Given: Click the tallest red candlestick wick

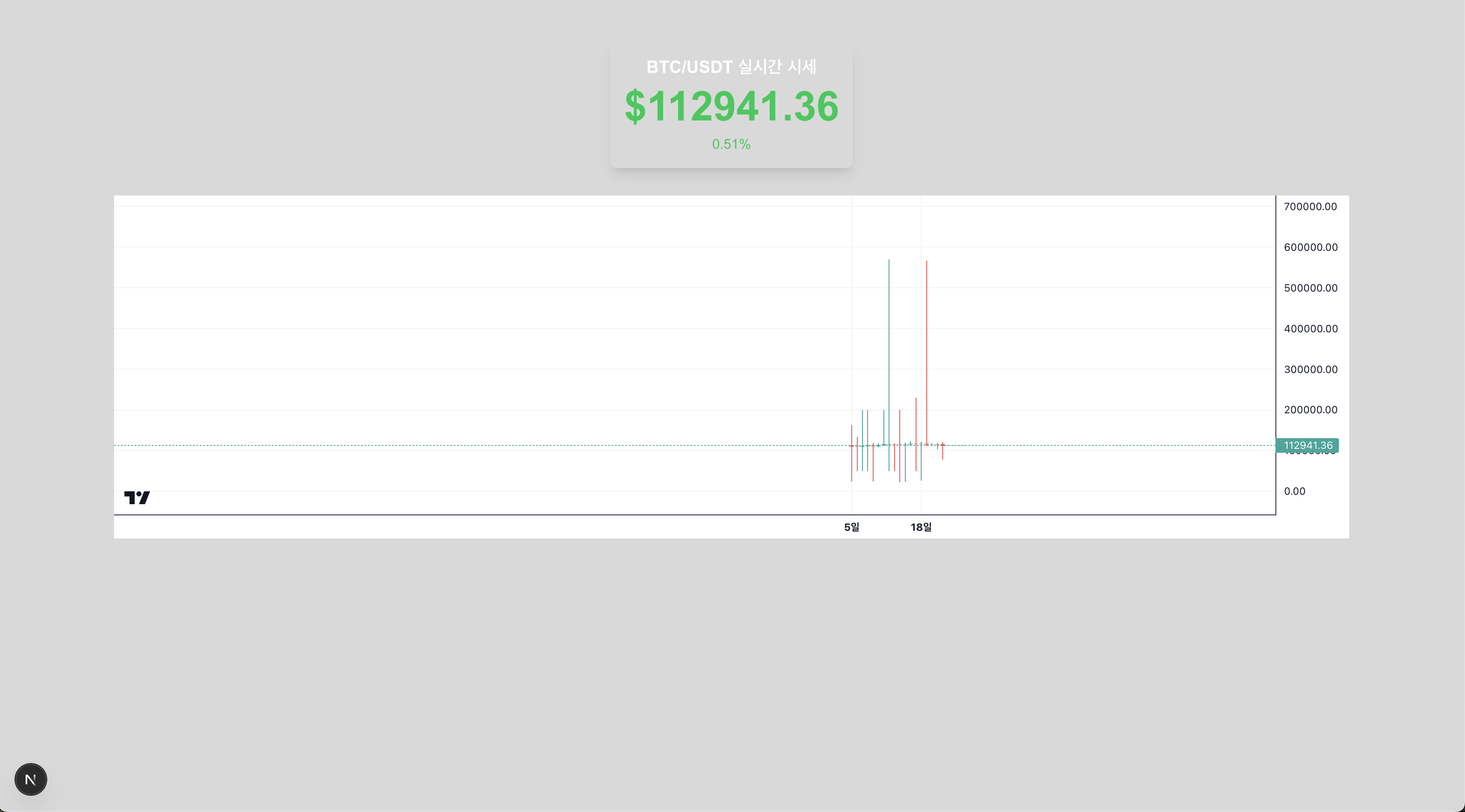Looking at the screenshot, I should tap(926, 341).
